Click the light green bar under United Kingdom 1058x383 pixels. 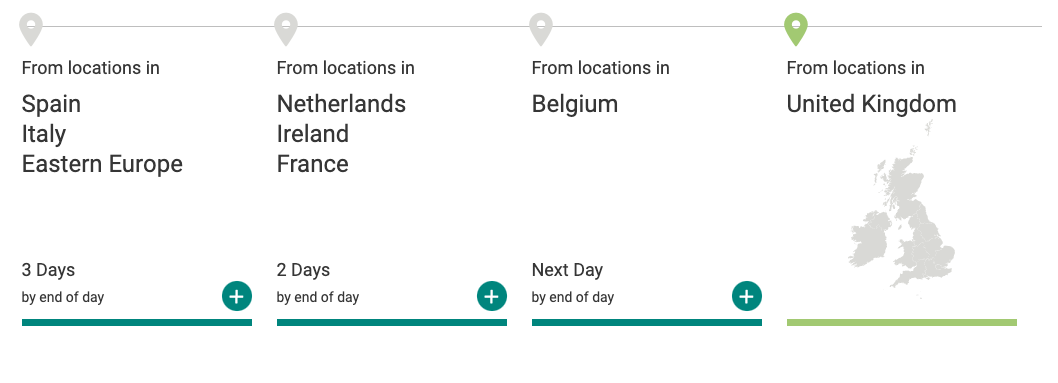[902, 322]
